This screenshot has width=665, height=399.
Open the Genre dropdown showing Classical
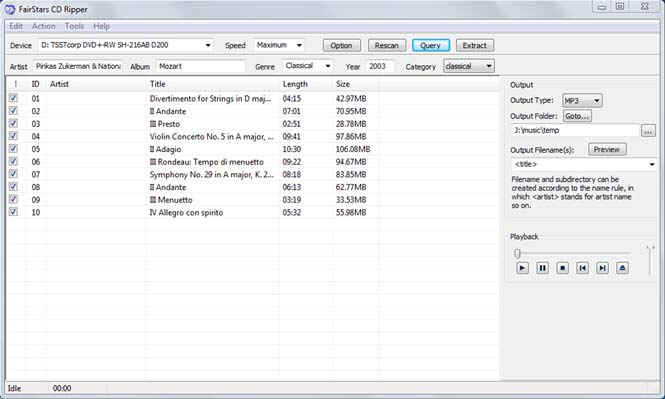pyautogui.click(x=328, y=66)
